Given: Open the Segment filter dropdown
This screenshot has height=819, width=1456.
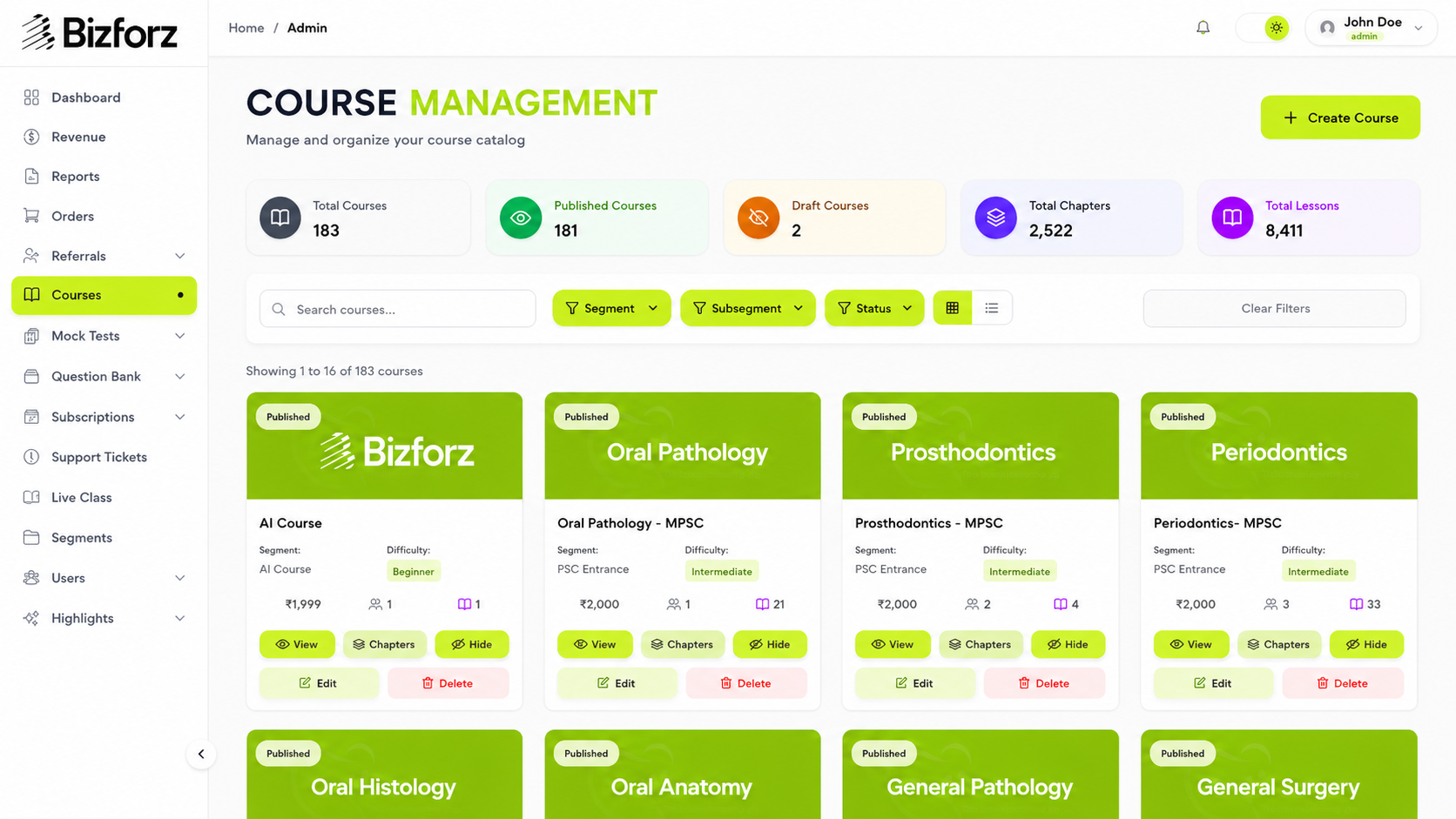Looking at the screenshot, I should 611,308.
